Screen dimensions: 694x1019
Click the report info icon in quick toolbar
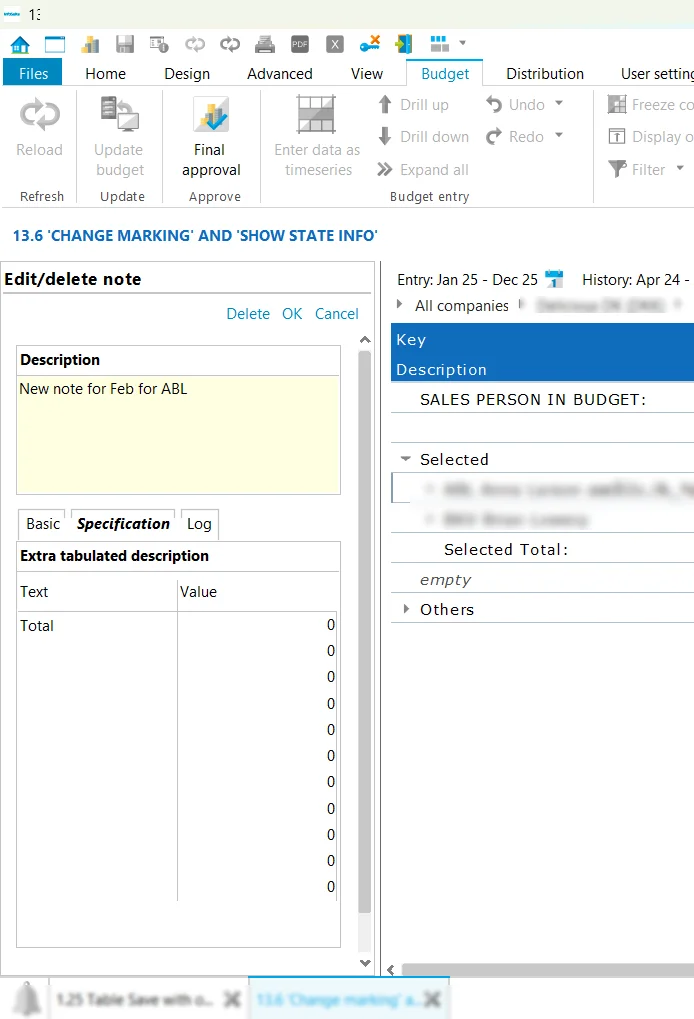click(159, 45)
